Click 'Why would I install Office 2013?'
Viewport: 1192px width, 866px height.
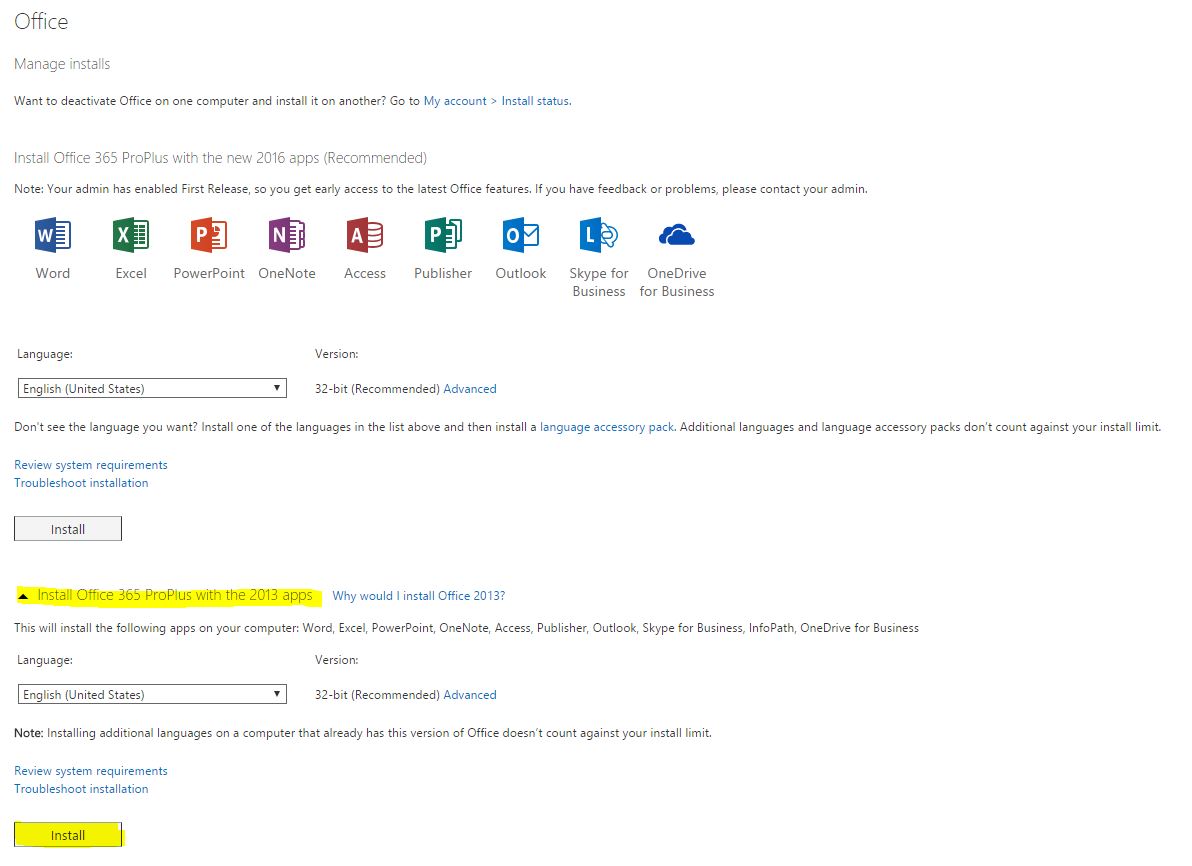point(419,596)
